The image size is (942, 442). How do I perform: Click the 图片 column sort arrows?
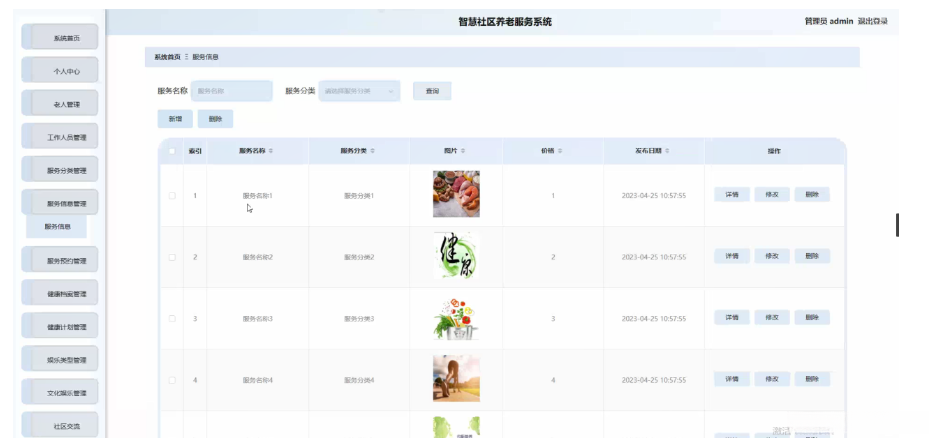[x=463, y=151]
